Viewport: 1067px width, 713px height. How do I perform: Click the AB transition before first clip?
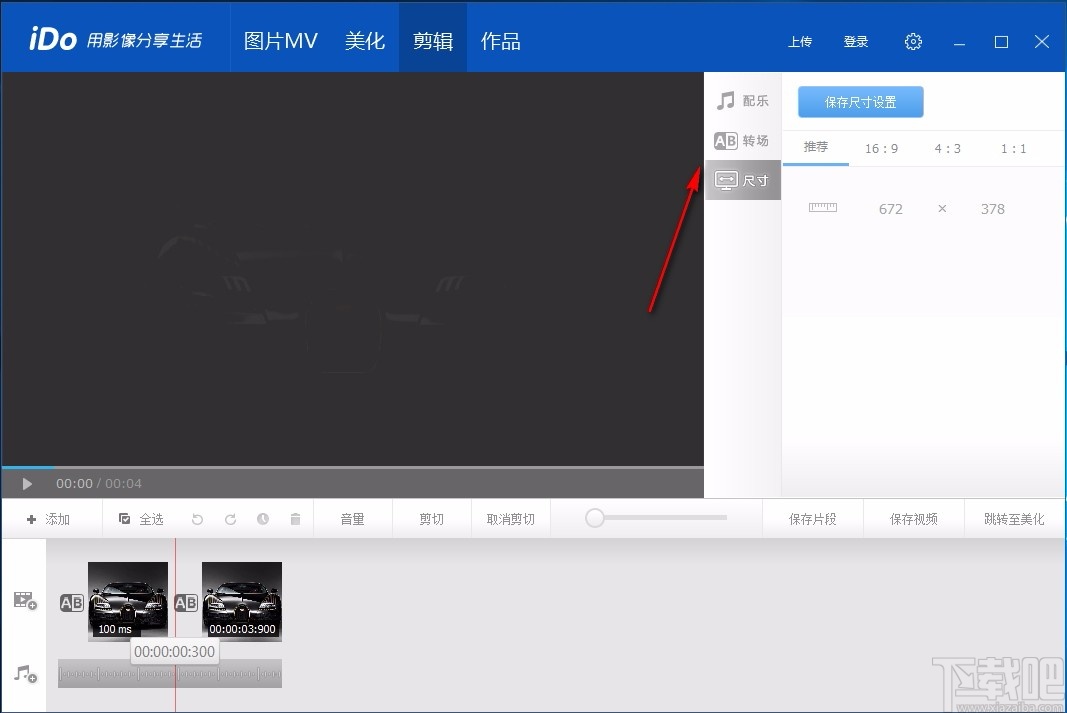coord(71,603)
